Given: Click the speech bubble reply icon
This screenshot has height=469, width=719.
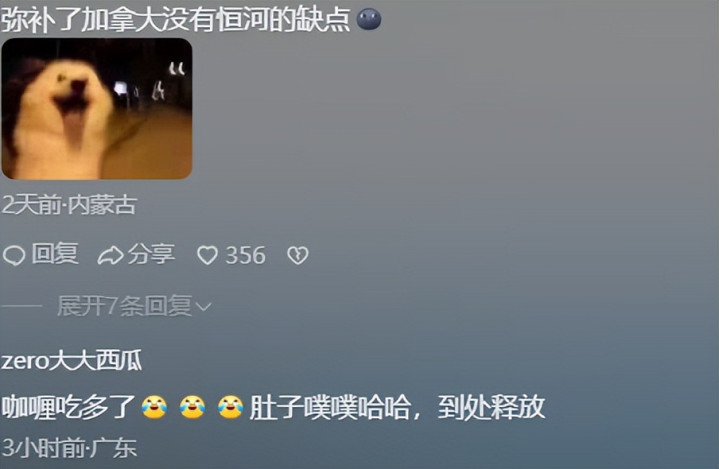Looking at the screenshot, I should (14, 255).
